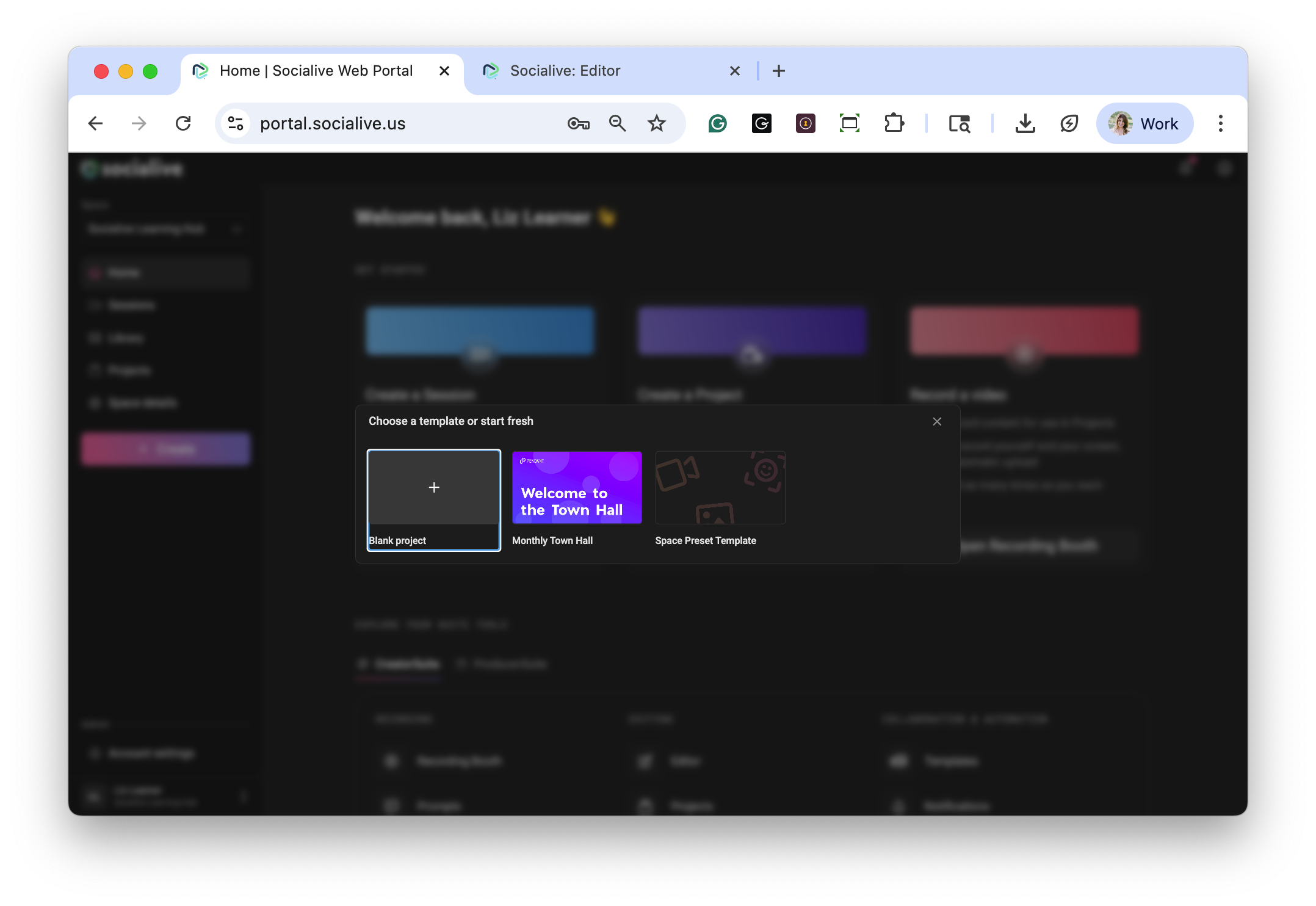Select the Home Socialive Web Portal tab
The image size is (1316, 906).
coord(316,71)
